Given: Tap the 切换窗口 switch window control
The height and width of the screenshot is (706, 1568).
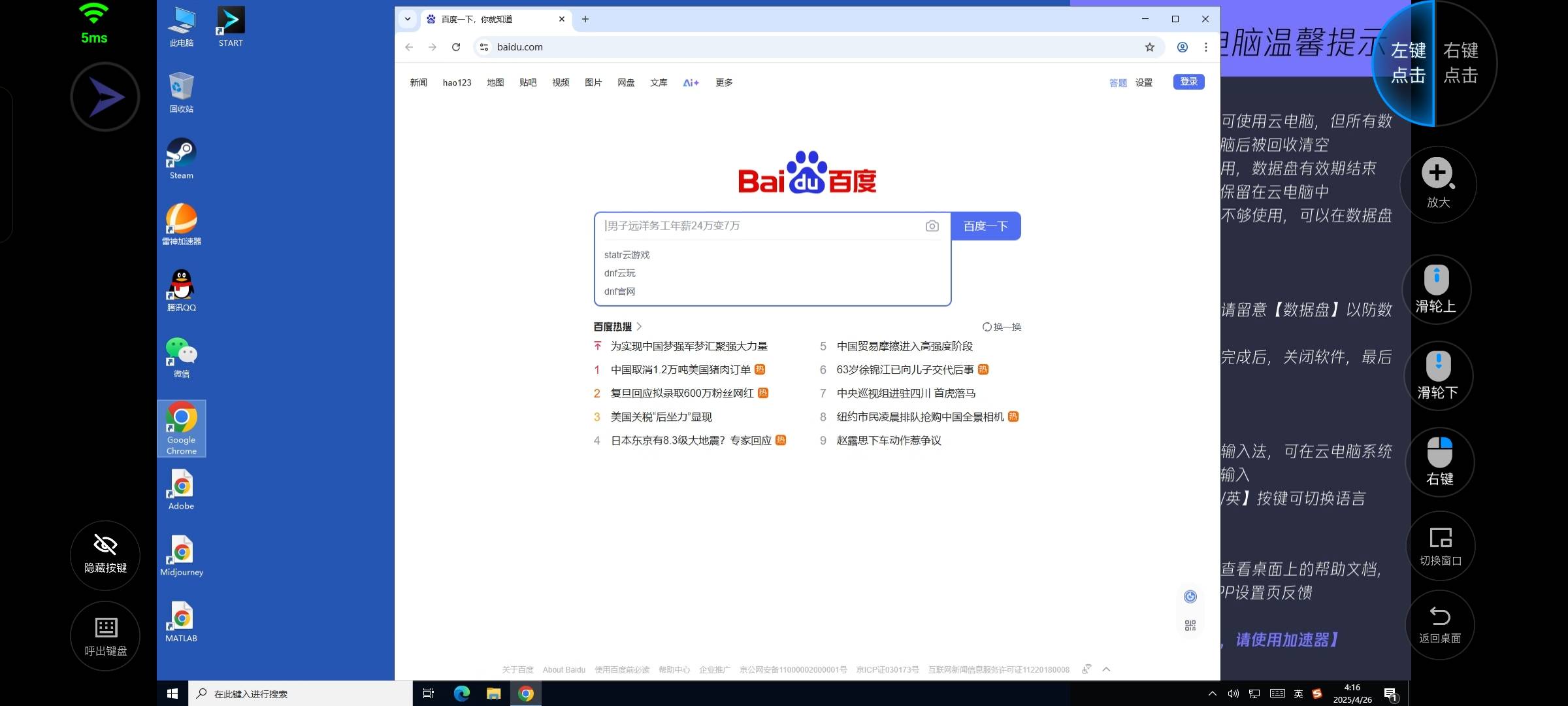Looking at the screenshot, I should click(x=1441, y=546).
